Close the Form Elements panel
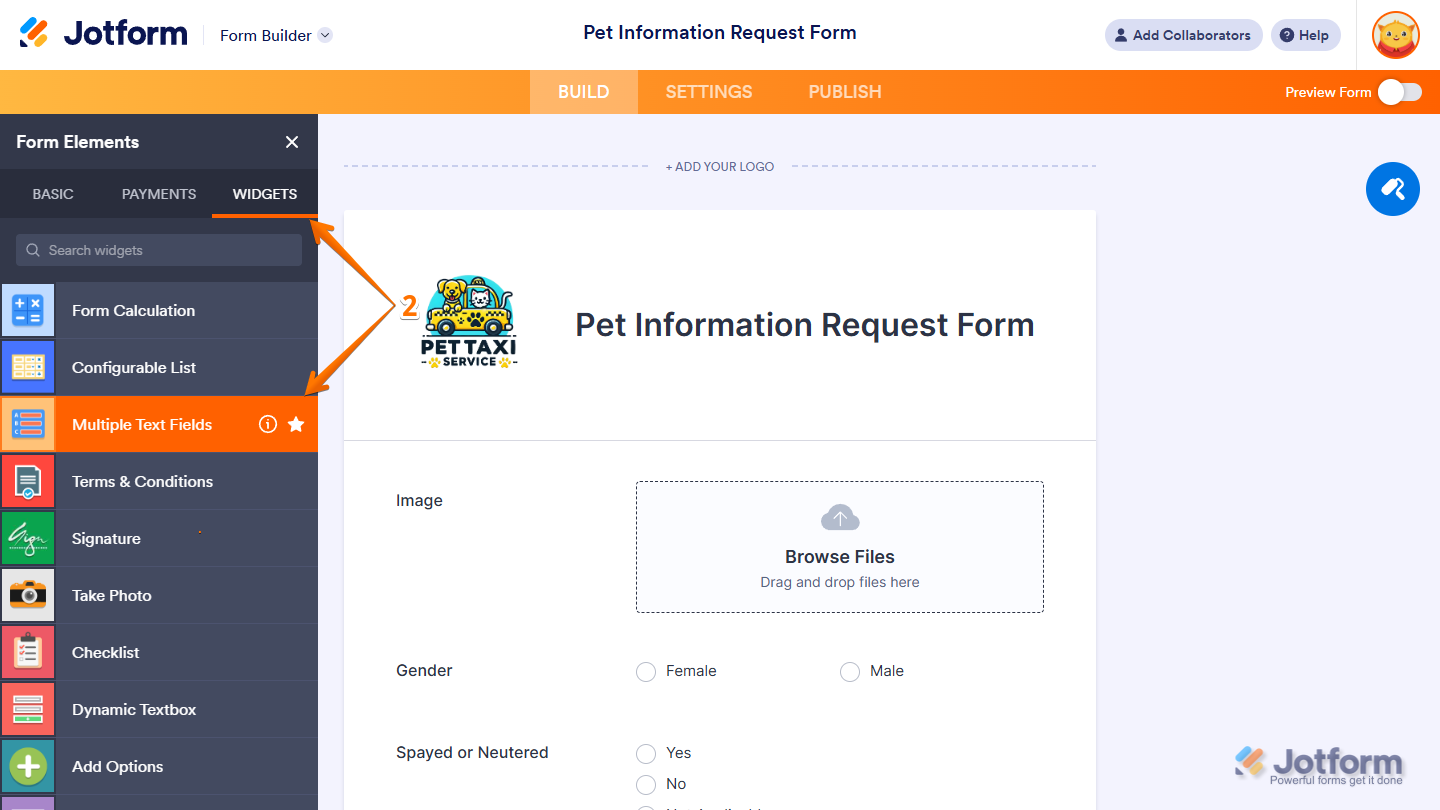The height and width of the screenshot is (810, 1440). (292, 142)
